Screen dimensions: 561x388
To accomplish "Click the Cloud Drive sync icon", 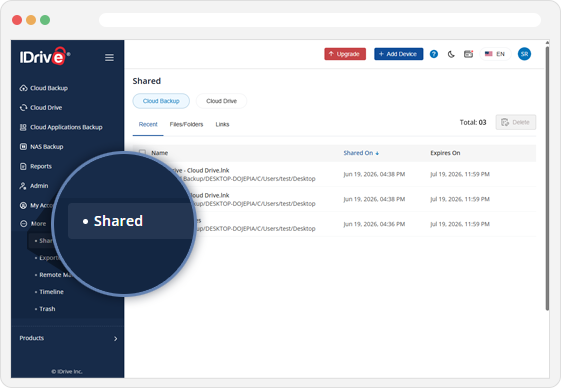I will (x=23, y=108).
